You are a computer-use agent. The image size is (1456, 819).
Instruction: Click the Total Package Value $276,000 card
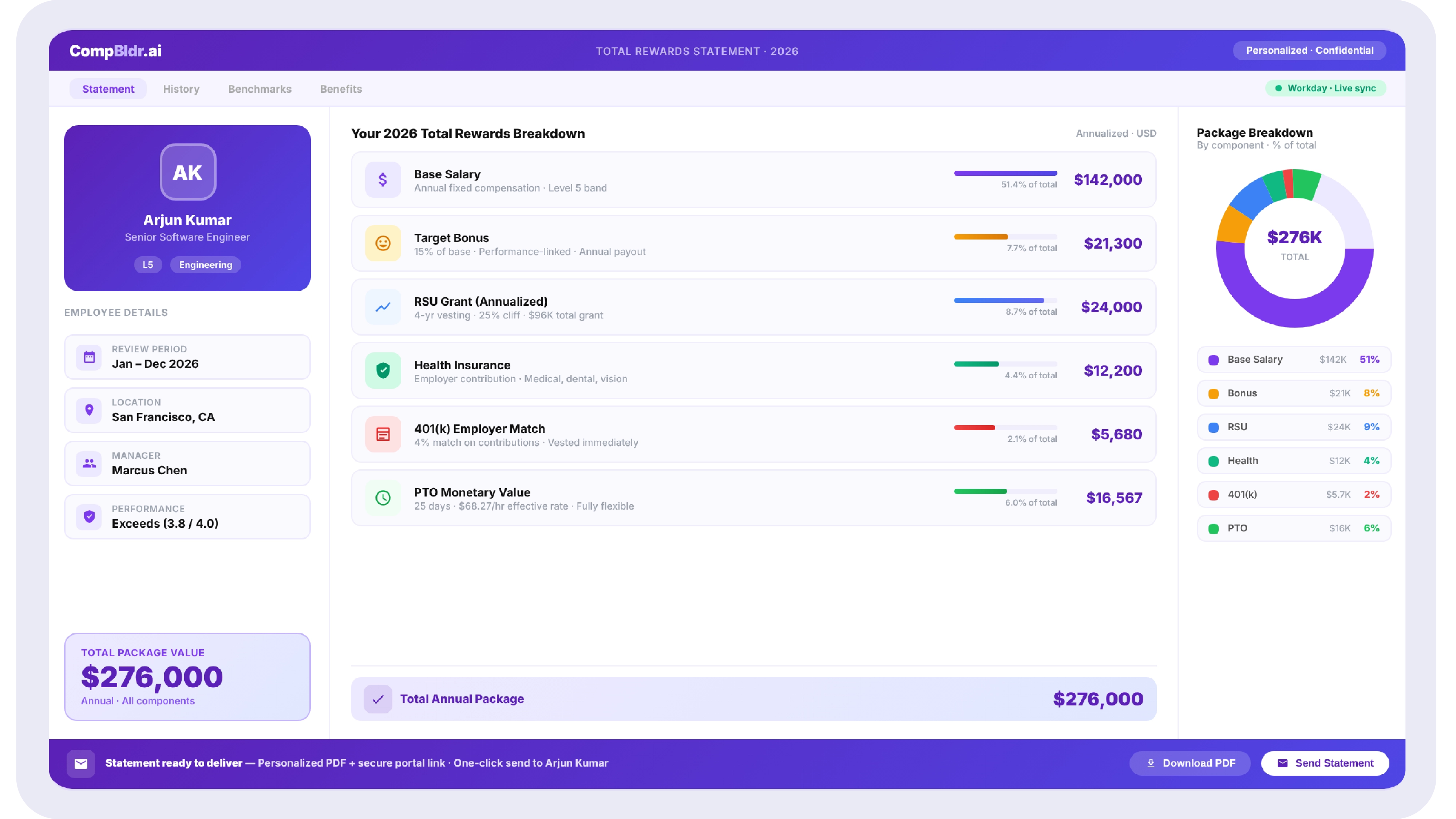(x=187, y=677)
